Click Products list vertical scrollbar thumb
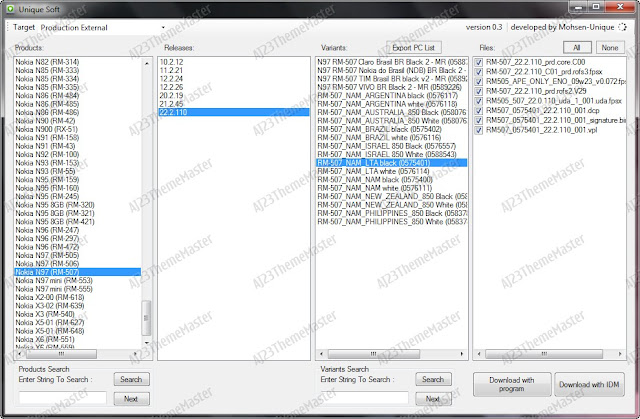This screenshot has height=419, width=640. pos(146,318)
